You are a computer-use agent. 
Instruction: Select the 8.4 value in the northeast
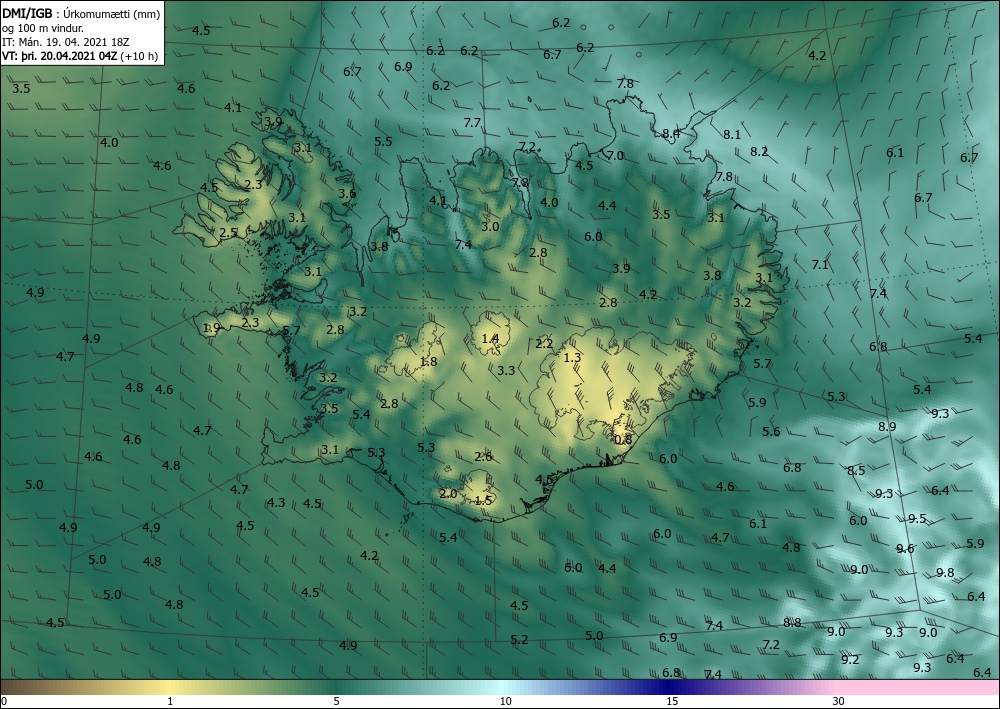671,134
